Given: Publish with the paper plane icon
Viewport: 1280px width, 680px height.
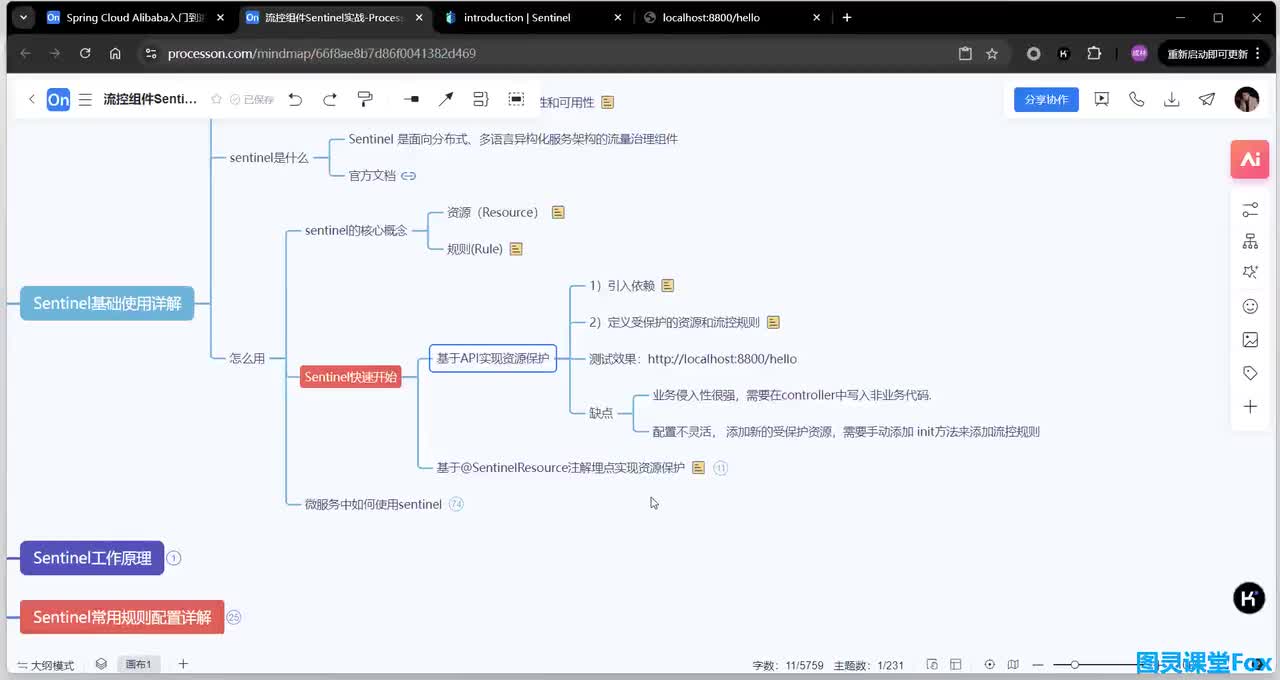Looking at the screenshot, I should click(1207, 99).
